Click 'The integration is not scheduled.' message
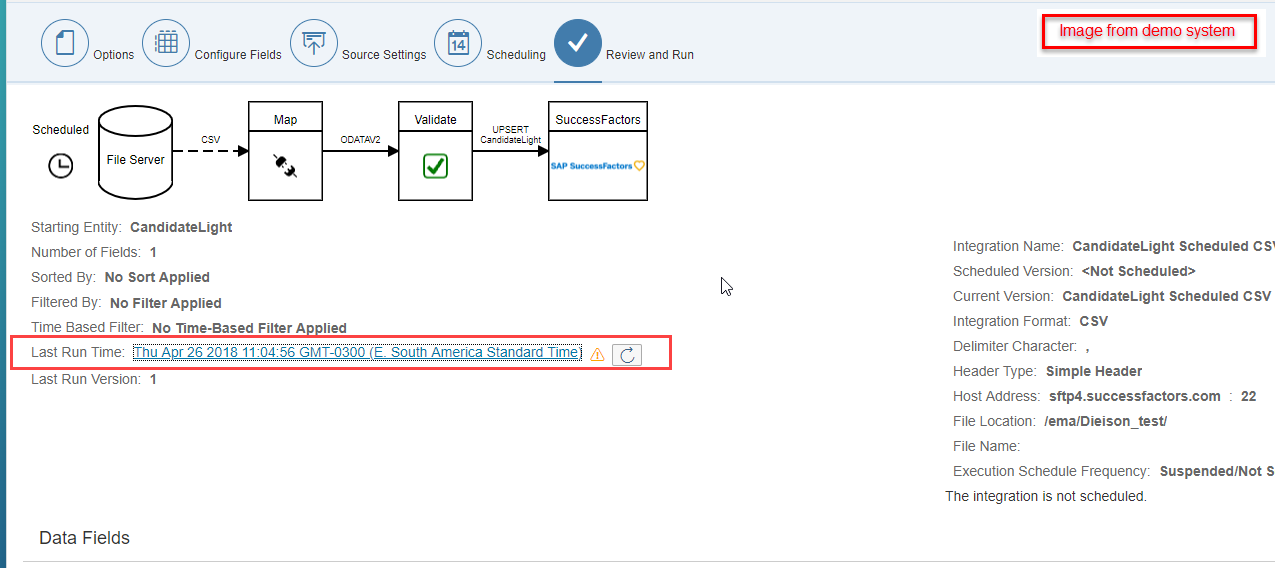Viewport: 1275px width, 568px height. click(x=1046, y=496)
